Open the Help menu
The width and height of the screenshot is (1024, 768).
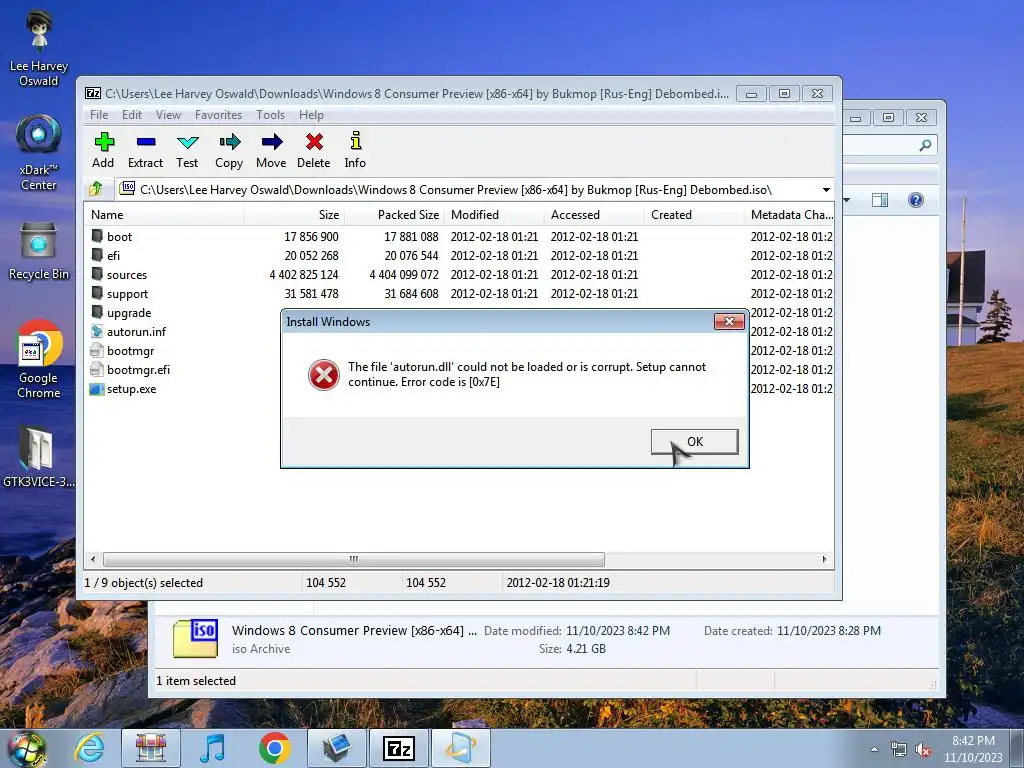click(x=312, y=115)
